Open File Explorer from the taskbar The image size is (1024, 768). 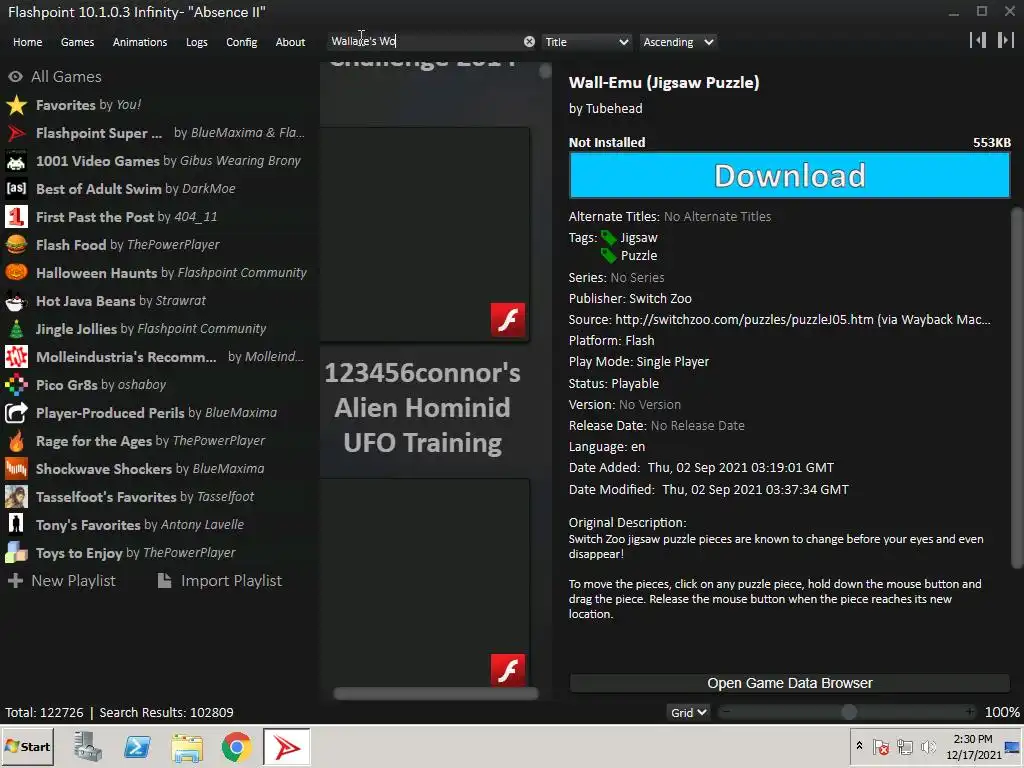point(187,746)
